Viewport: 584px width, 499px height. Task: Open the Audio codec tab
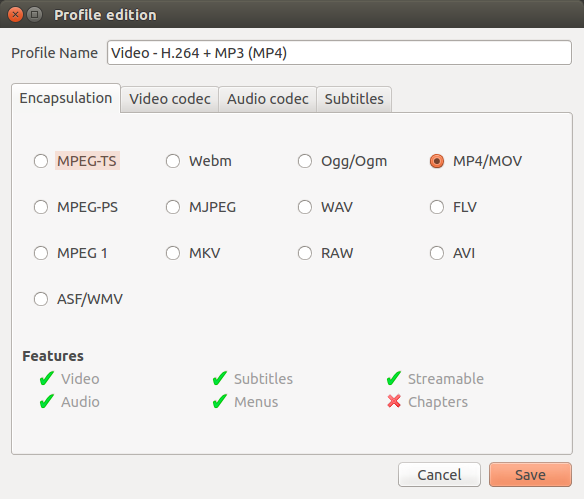point(268,99)
